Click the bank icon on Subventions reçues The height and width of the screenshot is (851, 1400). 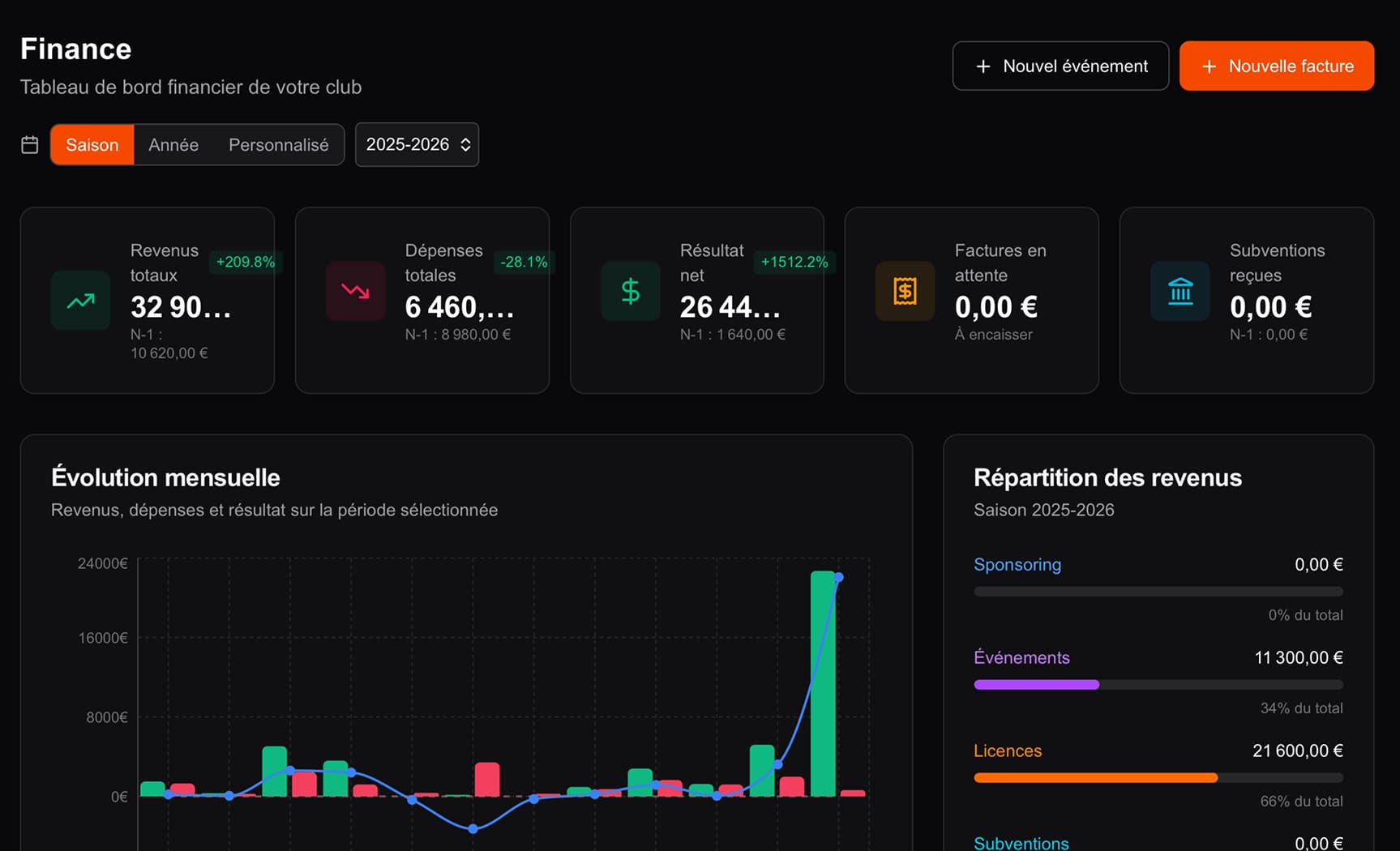tap(1180, 291)
